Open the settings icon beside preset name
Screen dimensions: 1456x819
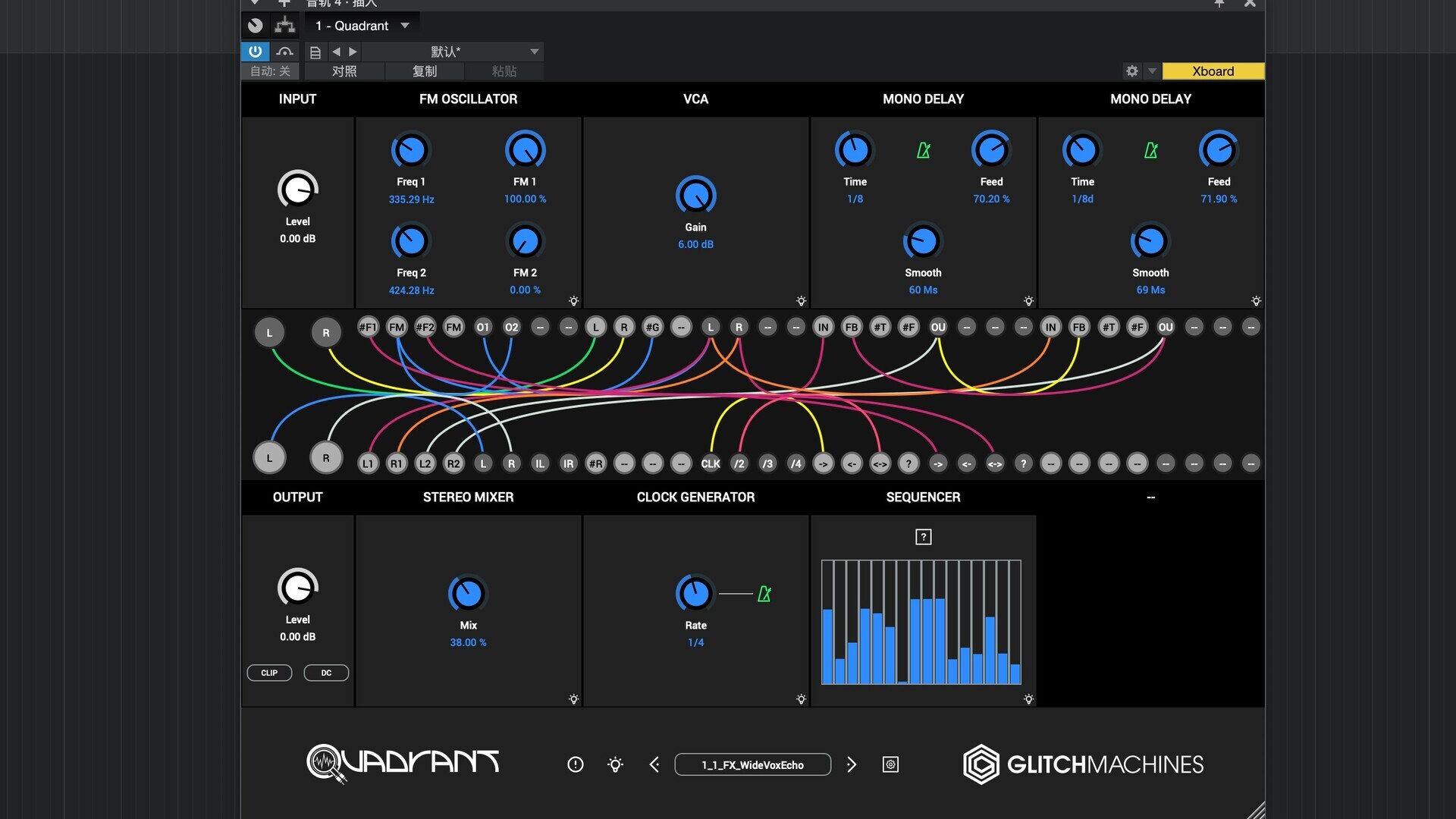(891, 764)
